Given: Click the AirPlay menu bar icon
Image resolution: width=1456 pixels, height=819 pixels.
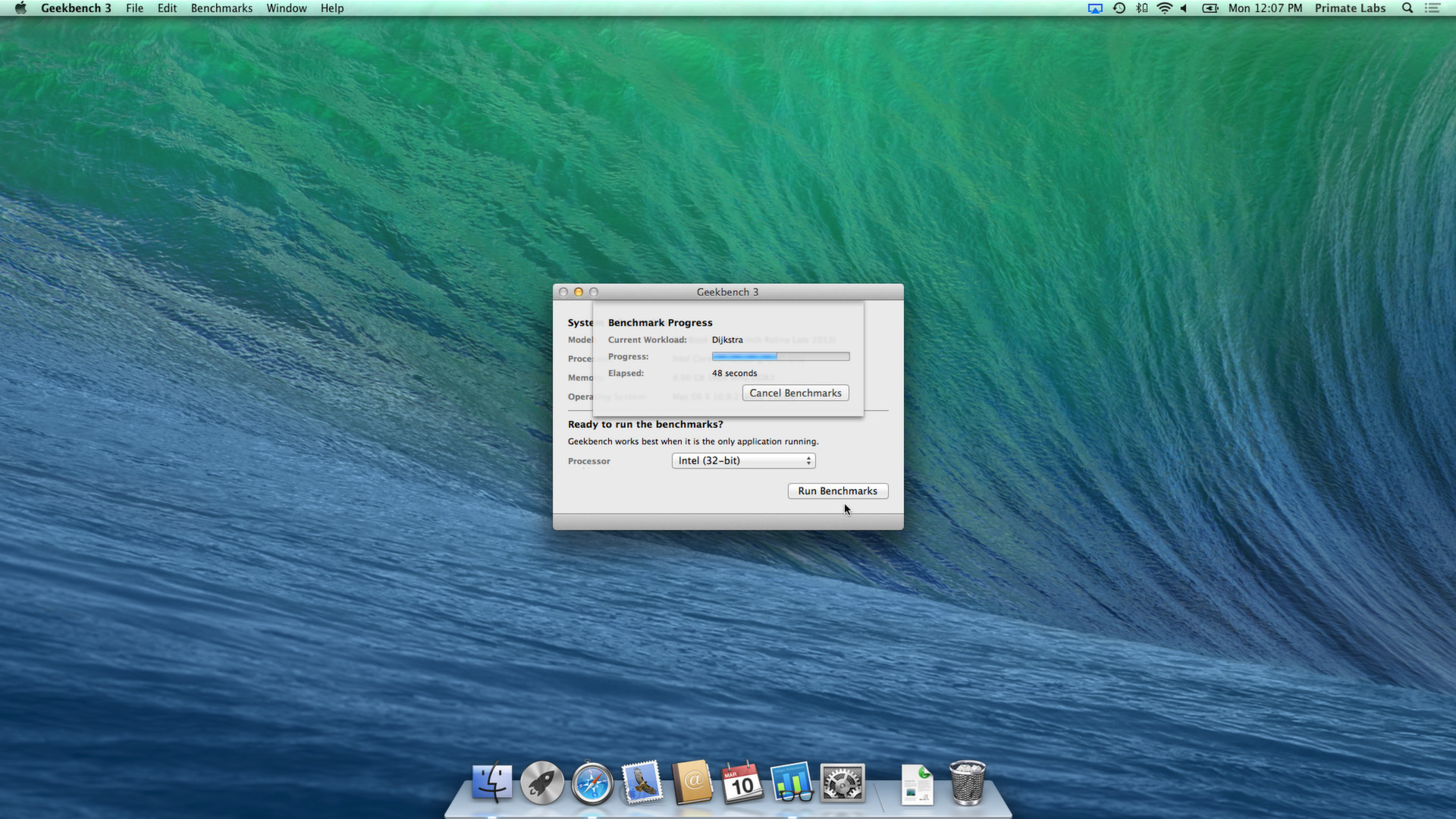Looking at the screenshot, I should (x=1094, y=8).
